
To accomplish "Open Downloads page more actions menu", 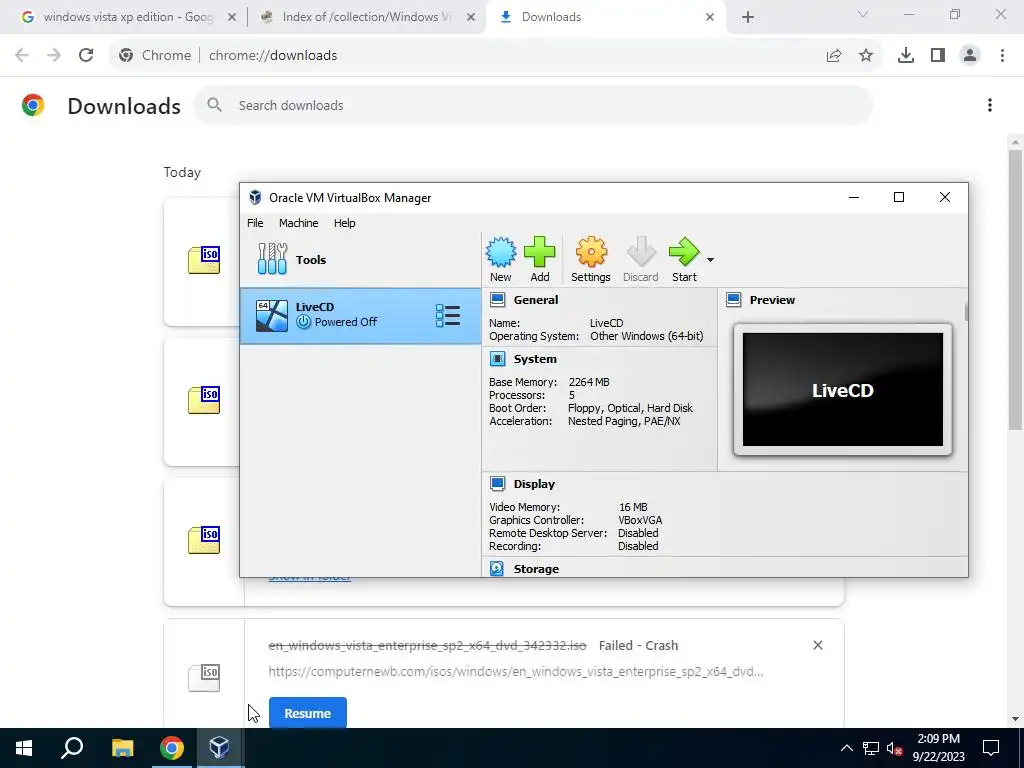I will click(990, 105).
